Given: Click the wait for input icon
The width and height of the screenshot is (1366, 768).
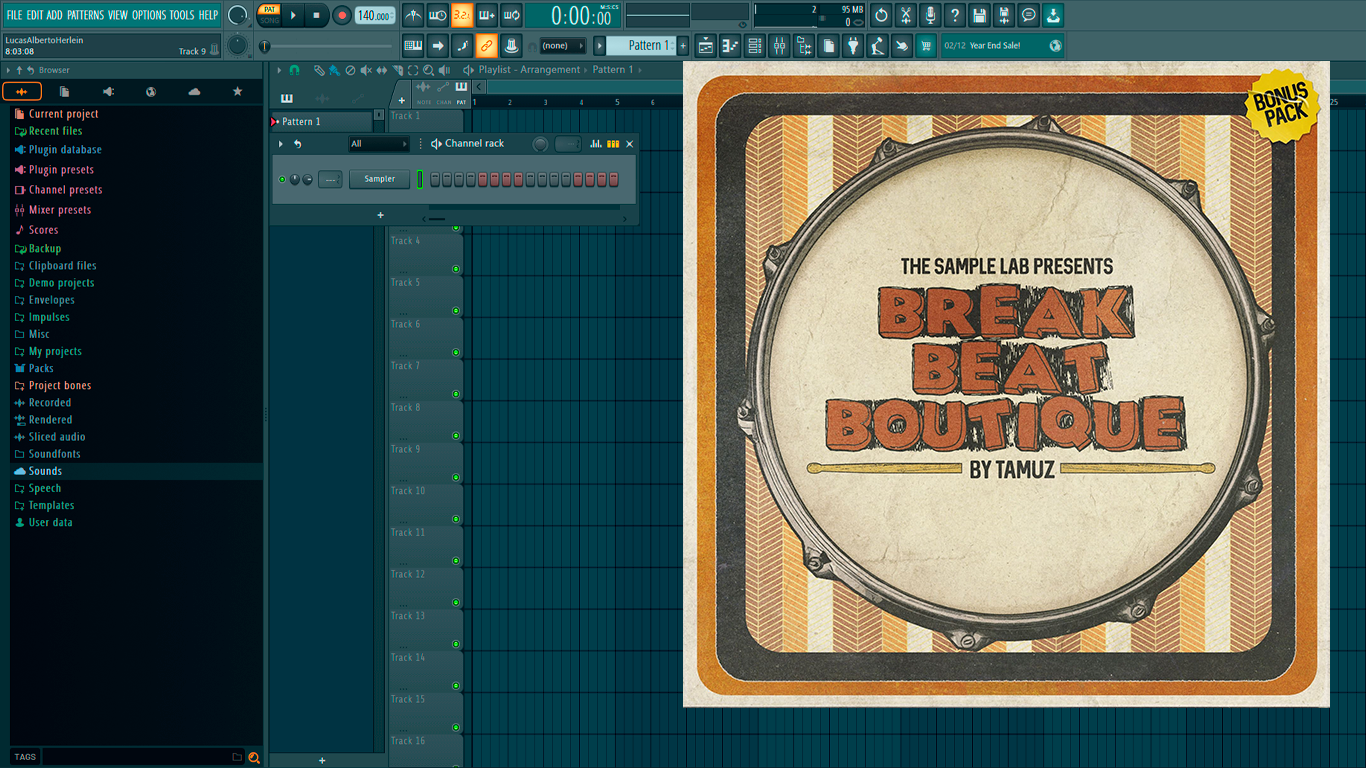Looking at the screenshot, I should 437,15.
